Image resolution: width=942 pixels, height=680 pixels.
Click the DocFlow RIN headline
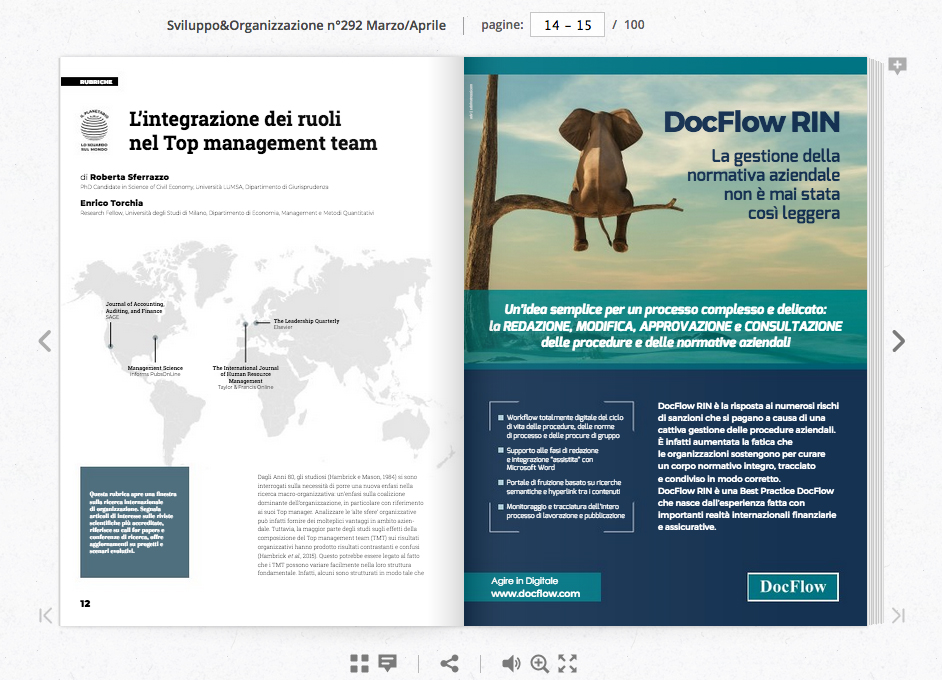(752, 122)
